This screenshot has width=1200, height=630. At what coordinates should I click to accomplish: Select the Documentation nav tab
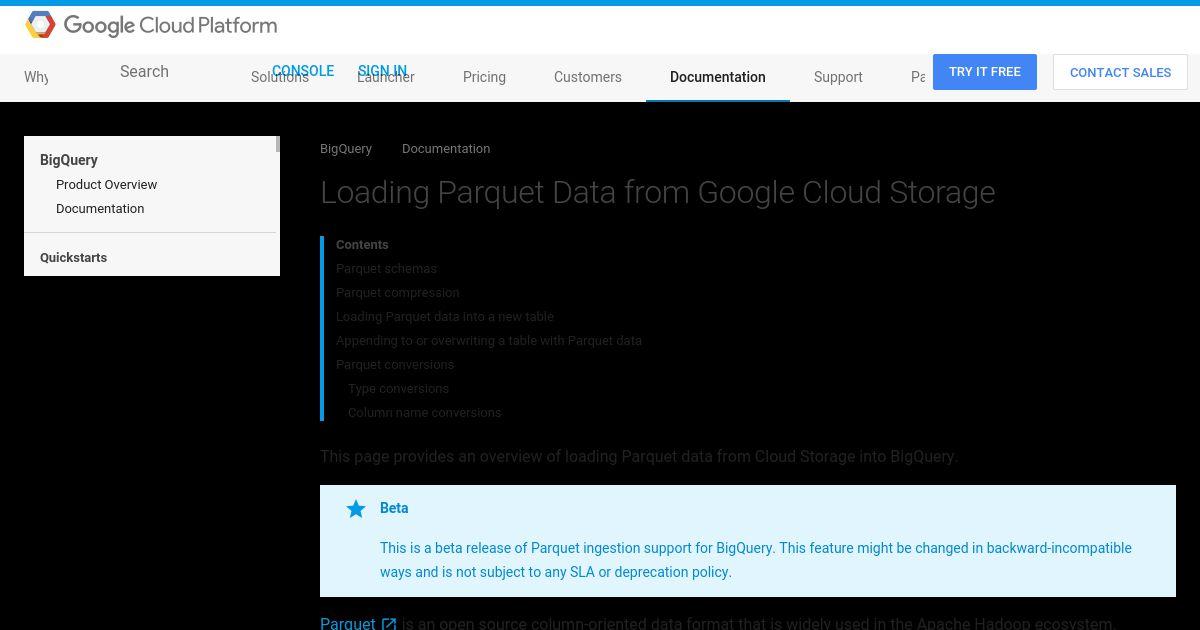click(718, 77)
